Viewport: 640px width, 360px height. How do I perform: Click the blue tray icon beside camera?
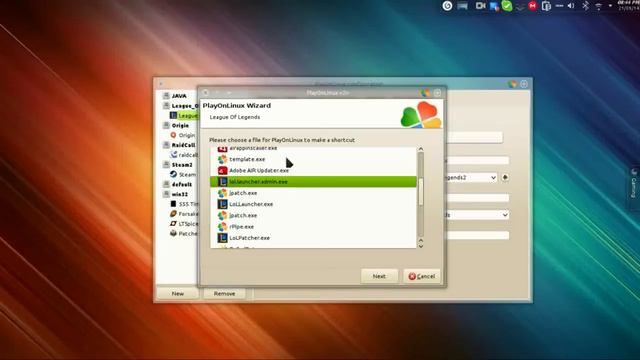(x=494, y=6)
